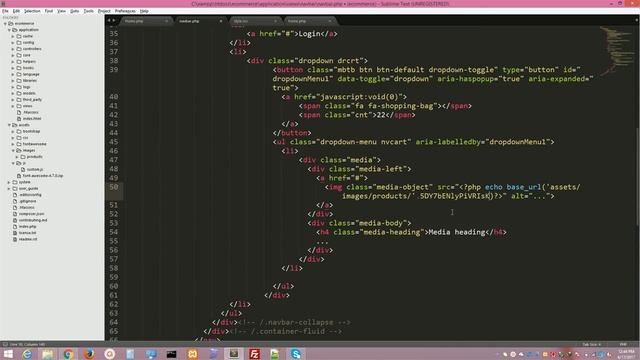The height and width of the screenshot is (360, 640).
Task: Open the Tools menu
Action: [89, 11]
